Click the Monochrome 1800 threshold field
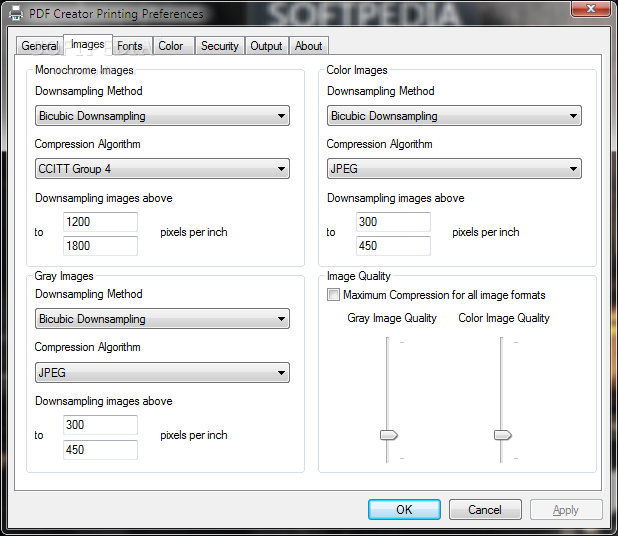The height and width of the screenshot is (536, 618). pos(101,246)
